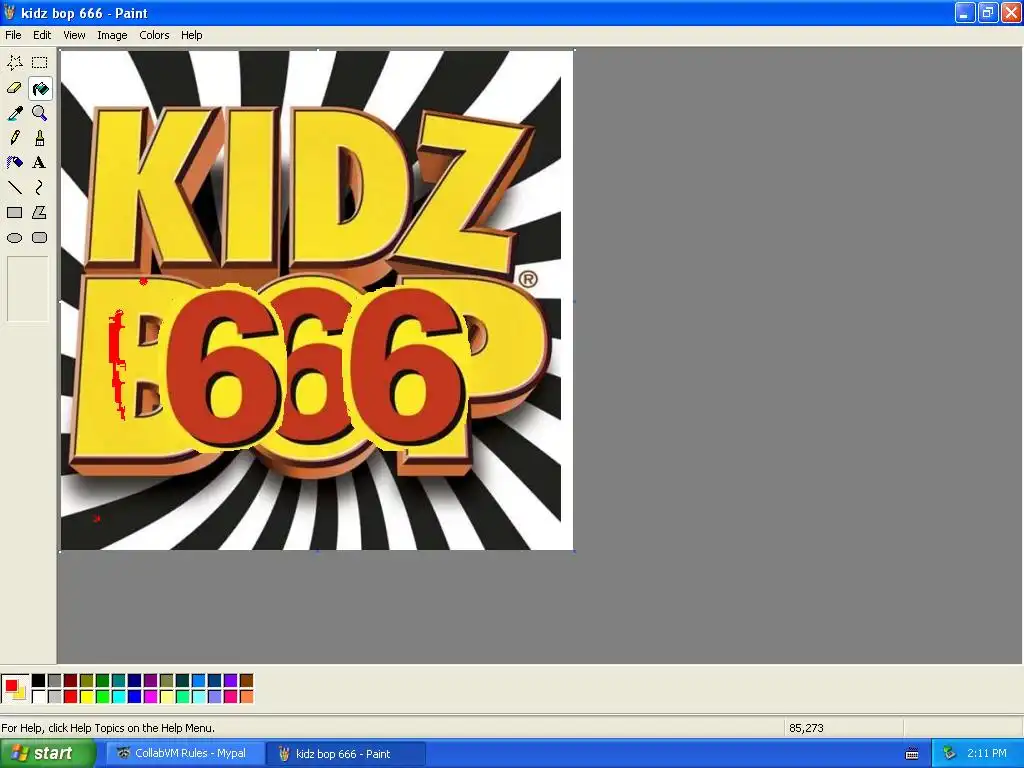
Task: Open the Image menu
Action: [112, 35]
